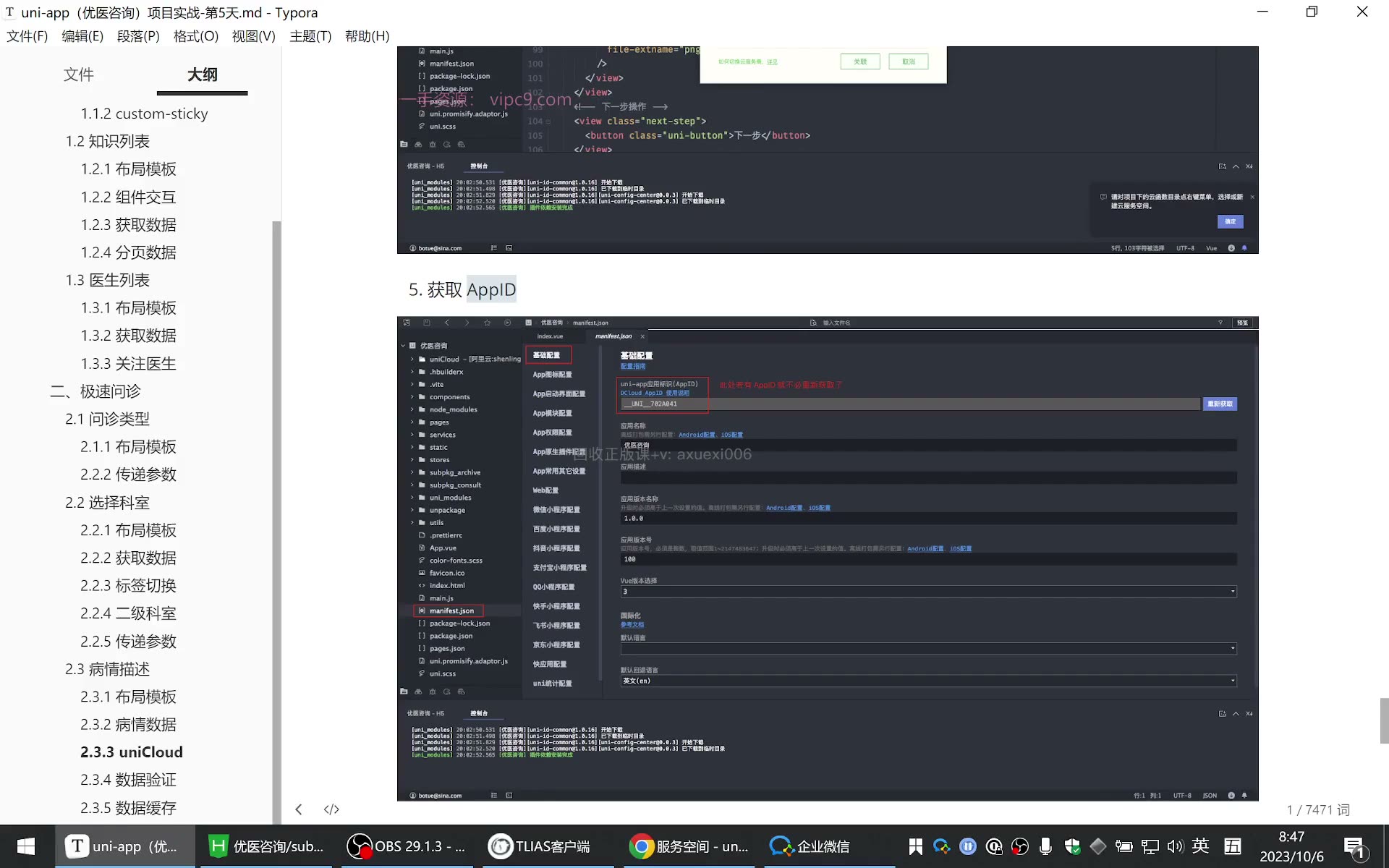Collapse the sidebar with the back arrow icon
The width and height of the screenshot is (1389, 868).
(299, 809)
